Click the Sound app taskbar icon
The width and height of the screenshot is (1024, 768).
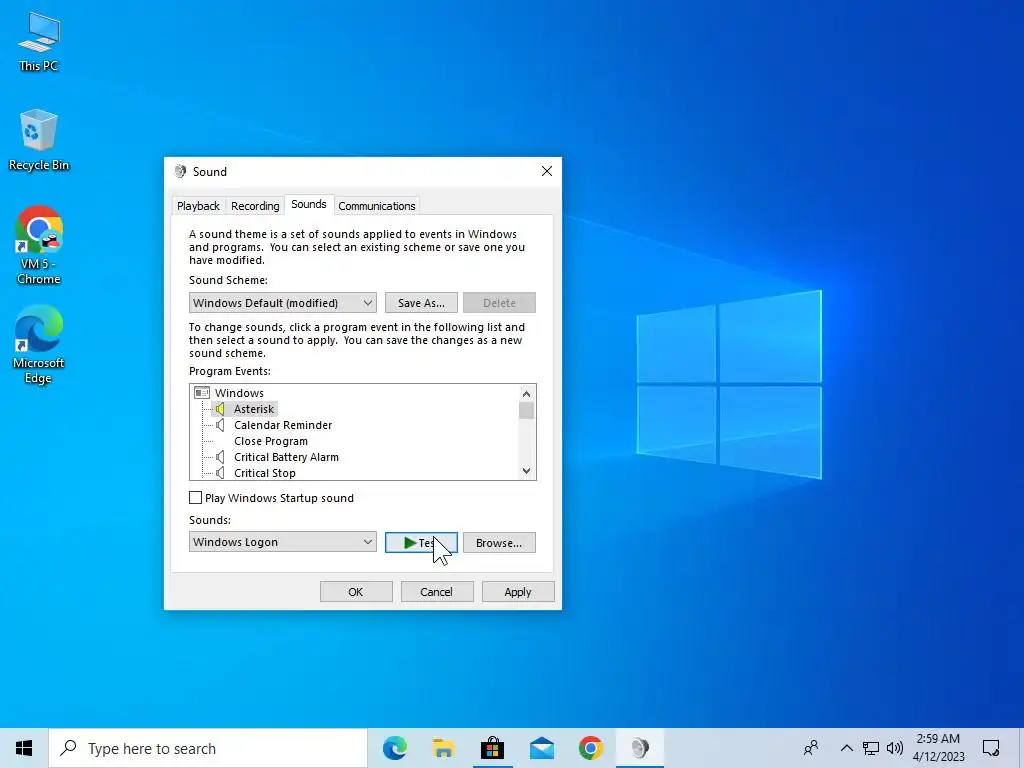640,748
